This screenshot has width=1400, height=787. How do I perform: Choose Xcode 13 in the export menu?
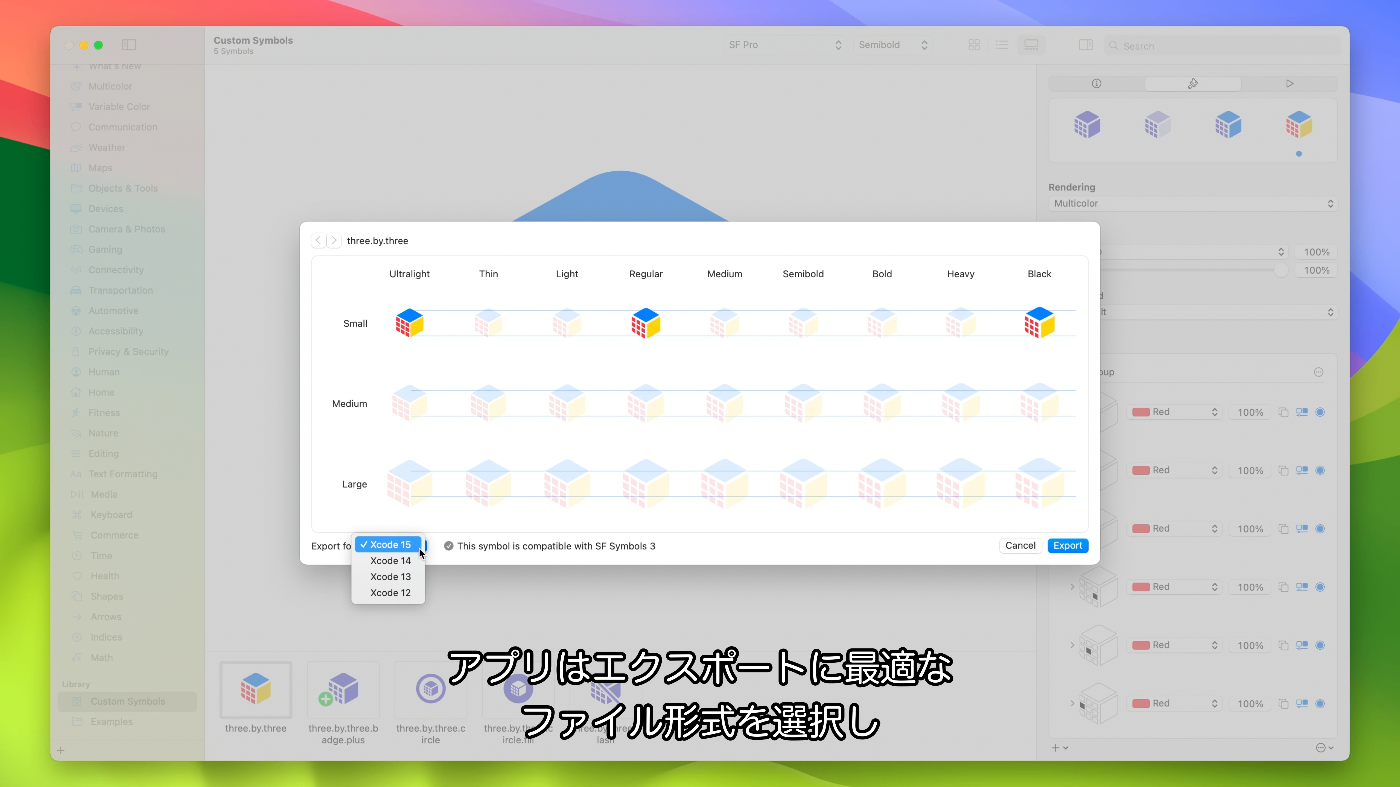point(388,577)
